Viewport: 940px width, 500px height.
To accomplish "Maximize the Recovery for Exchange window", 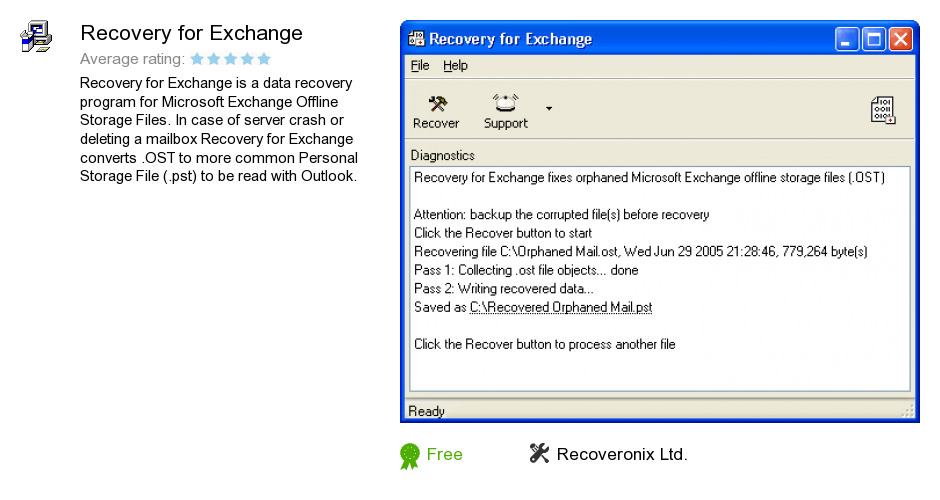I will (x=873, y=40).
